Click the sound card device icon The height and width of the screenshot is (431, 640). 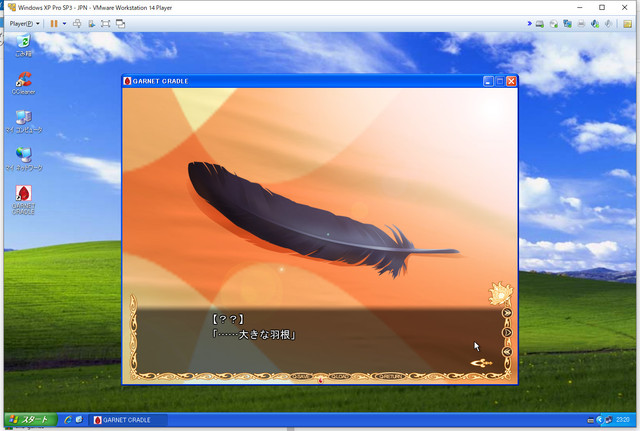(x=595, y=24)
